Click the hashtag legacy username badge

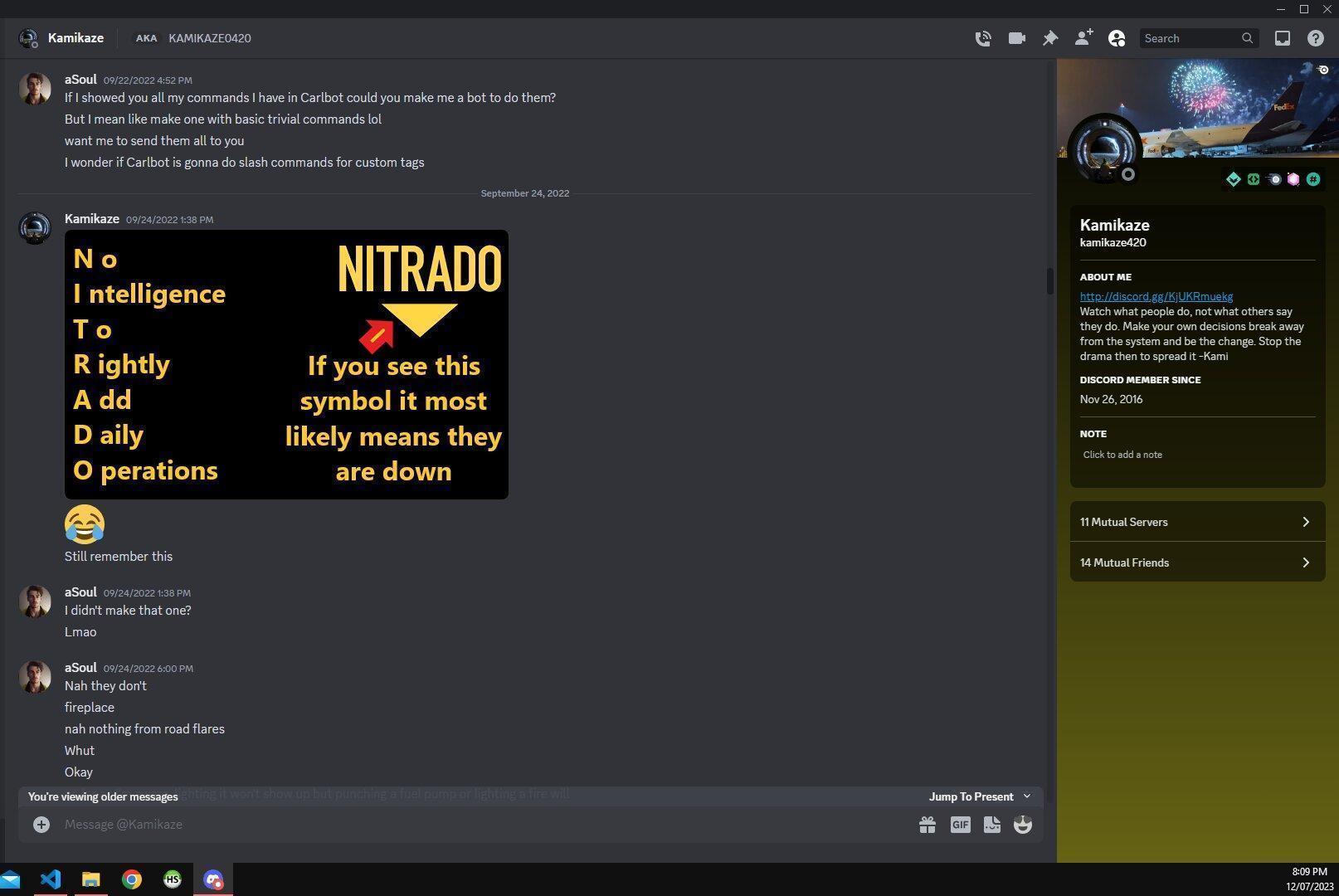1313,179
